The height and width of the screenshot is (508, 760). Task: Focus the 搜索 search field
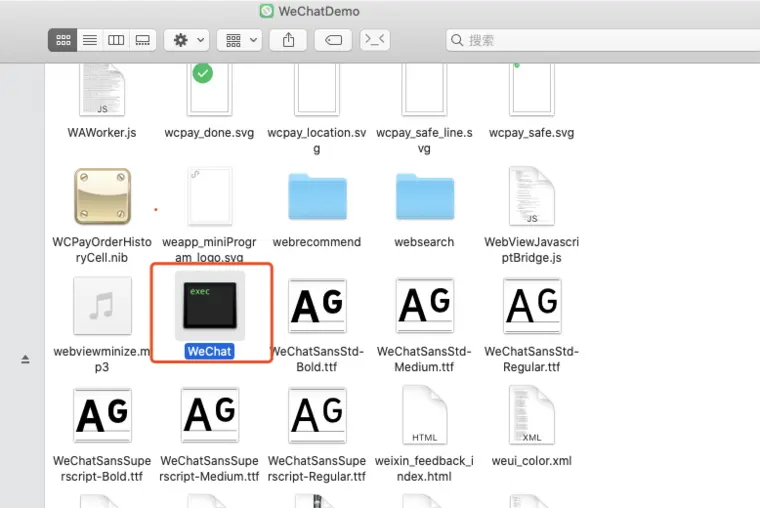[x=602, y=40]
